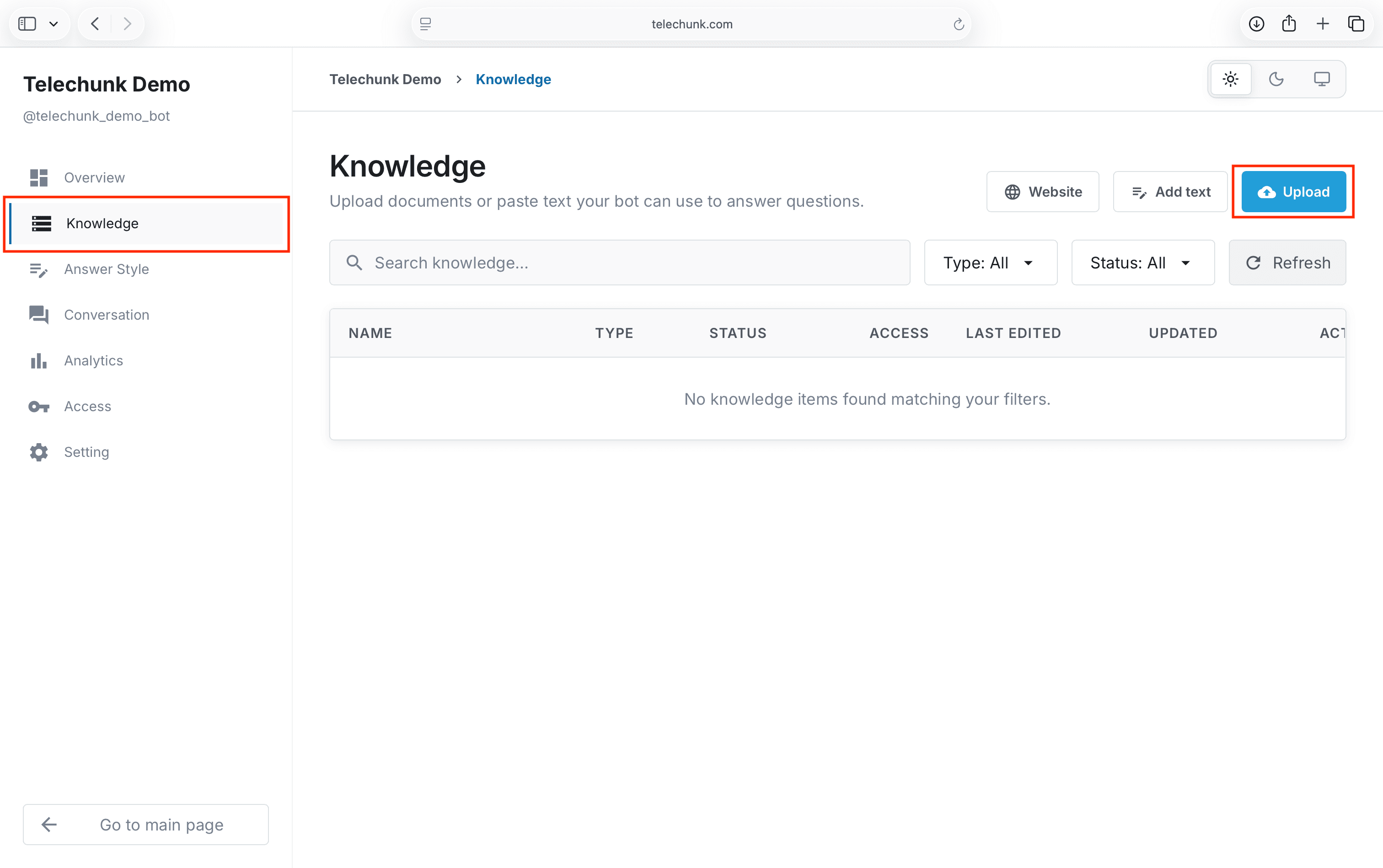Click the Knowledge list icon

(41, 223)
